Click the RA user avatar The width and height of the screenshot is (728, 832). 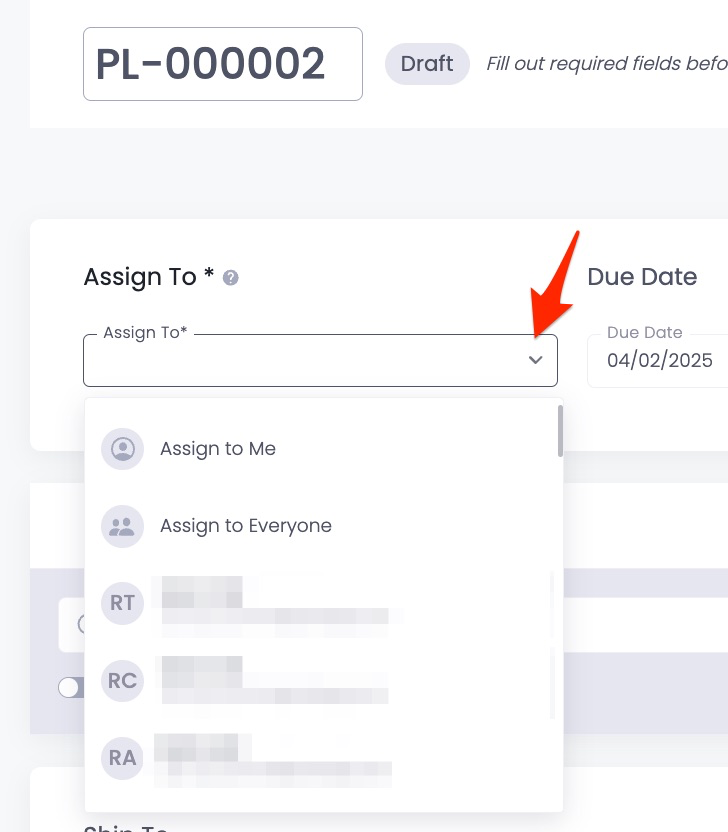tap(123, 758)
